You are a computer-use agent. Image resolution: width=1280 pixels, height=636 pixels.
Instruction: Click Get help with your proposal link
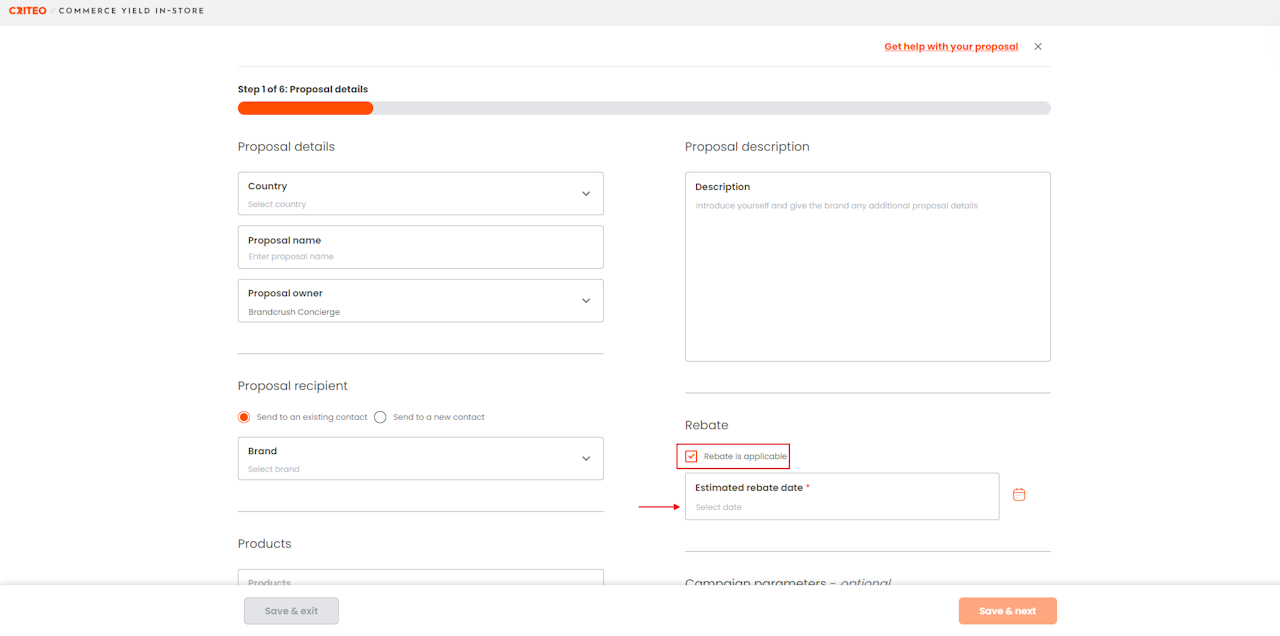951,47
